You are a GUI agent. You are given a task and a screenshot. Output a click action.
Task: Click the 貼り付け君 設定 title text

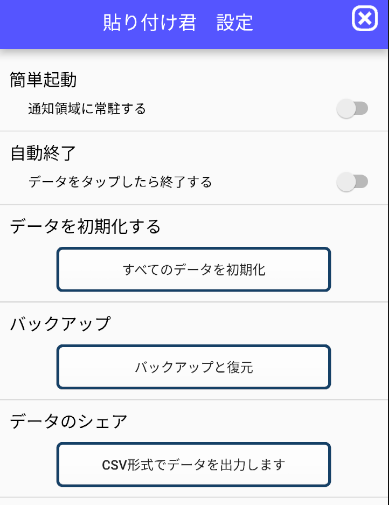pyautogui.click(x=178, y=23)
